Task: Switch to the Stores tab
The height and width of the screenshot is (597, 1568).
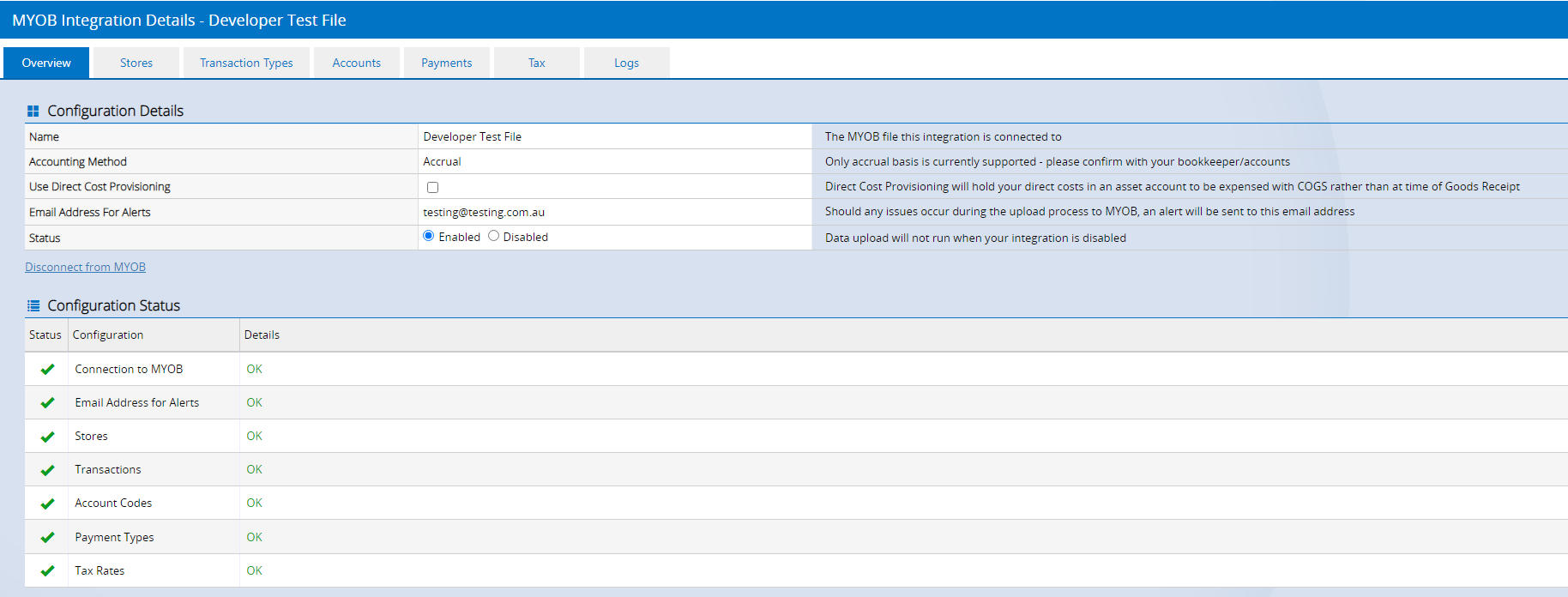Action: [136, 63]
